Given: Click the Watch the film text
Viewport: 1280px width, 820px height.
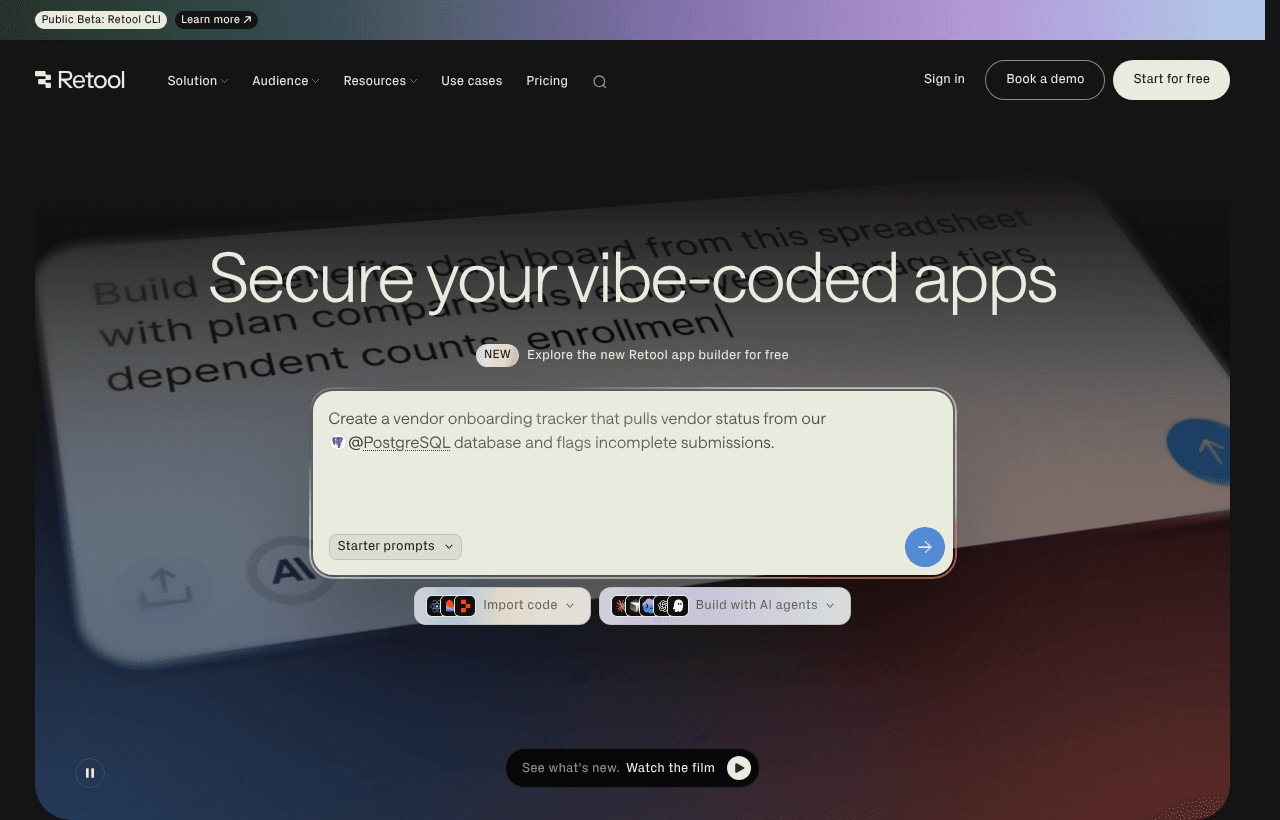Looking at the screenshot, I should [670, 768].
